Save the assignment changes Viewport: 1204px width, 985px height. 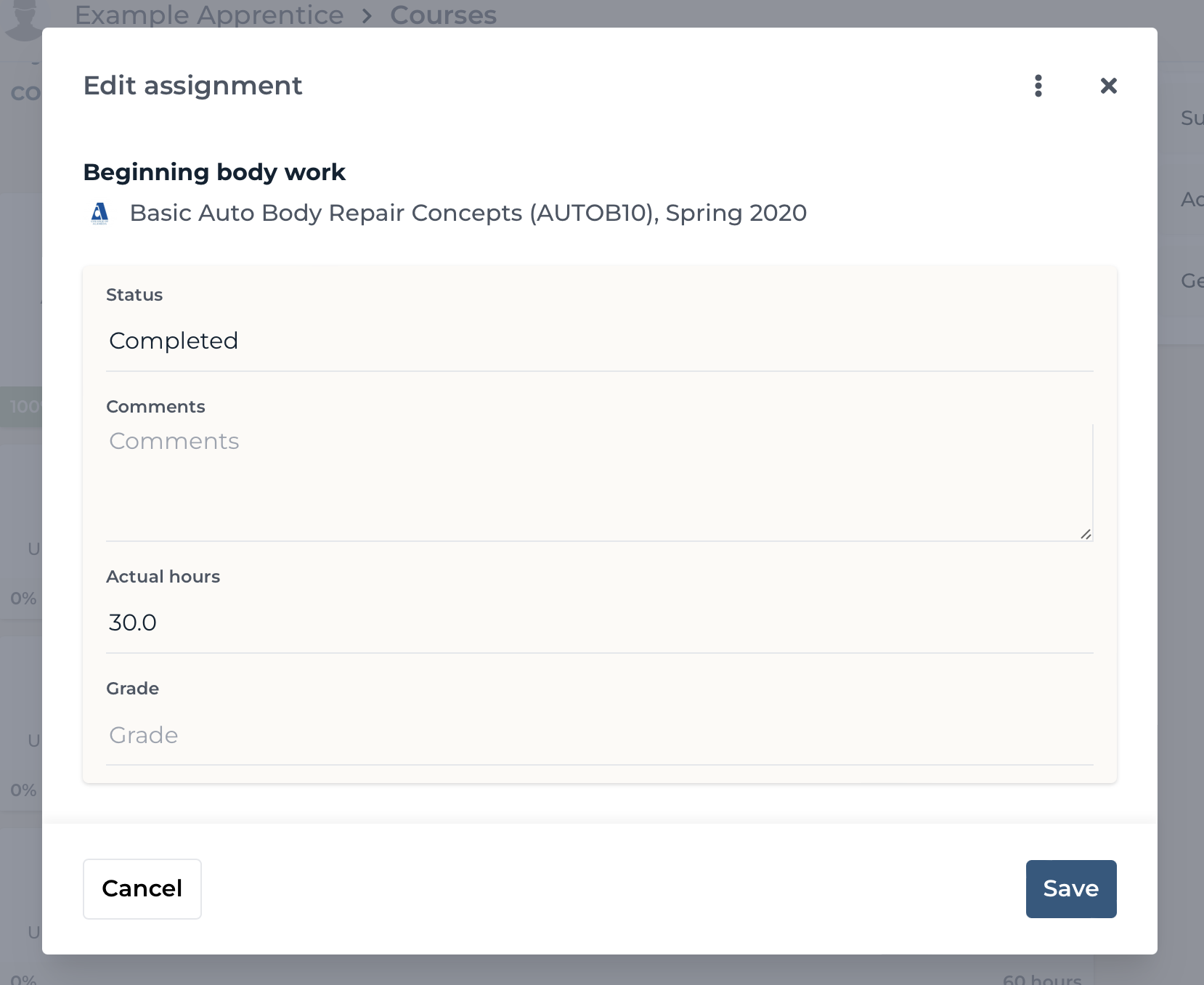(1070, 888)
